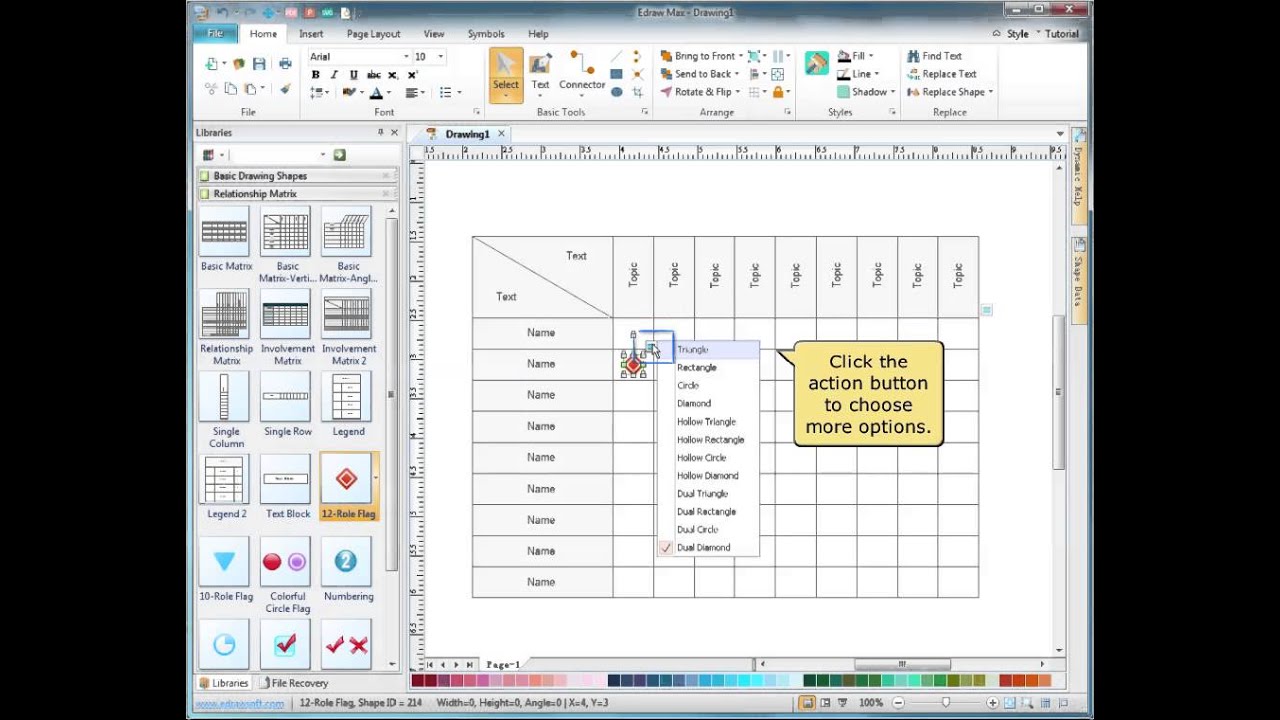Toggle Bold formatting
1280x720 pixels.
[x=316, y=75]
